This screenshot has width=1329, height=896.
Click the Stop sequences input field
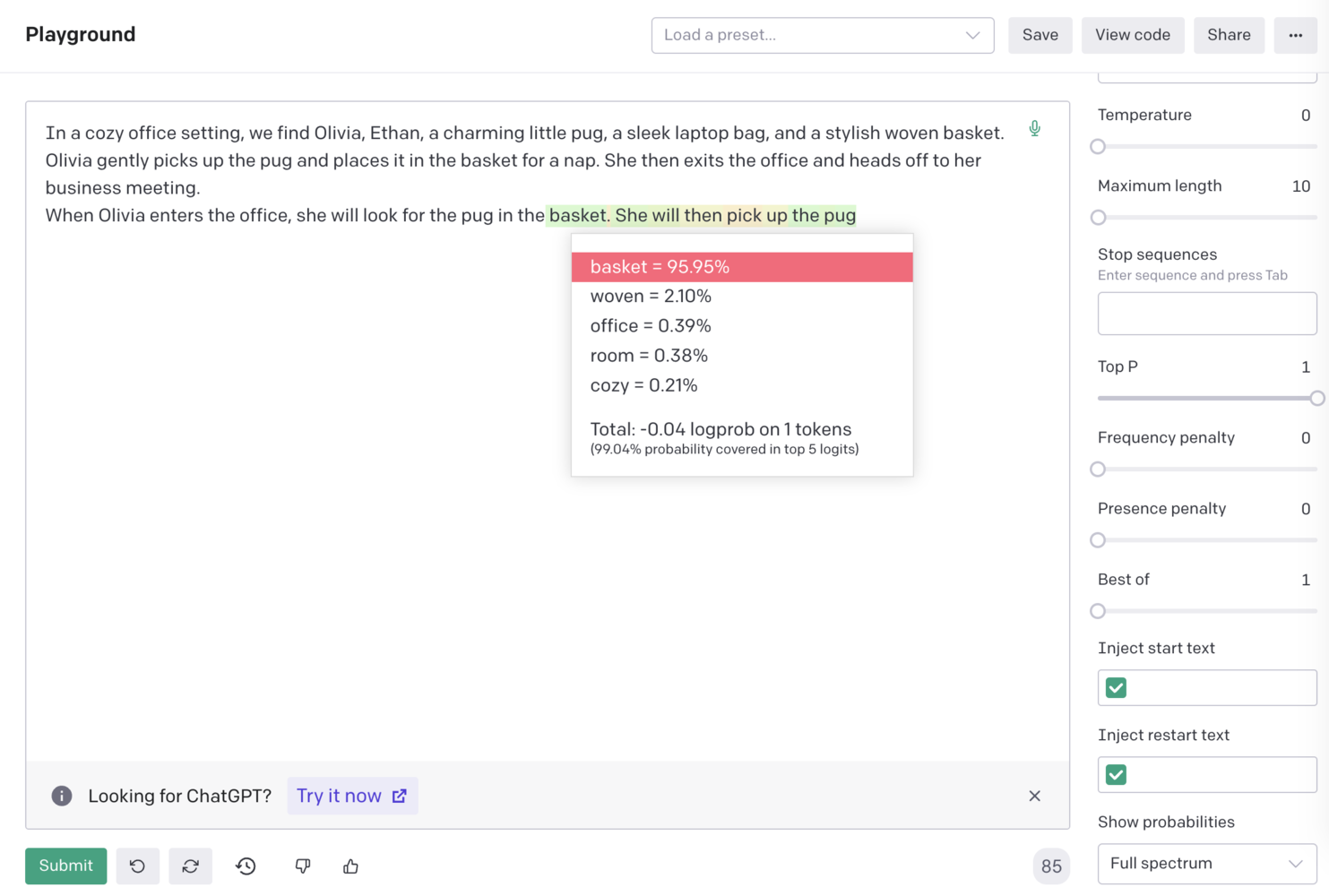pyautogui.click(x=1206, y=314)
